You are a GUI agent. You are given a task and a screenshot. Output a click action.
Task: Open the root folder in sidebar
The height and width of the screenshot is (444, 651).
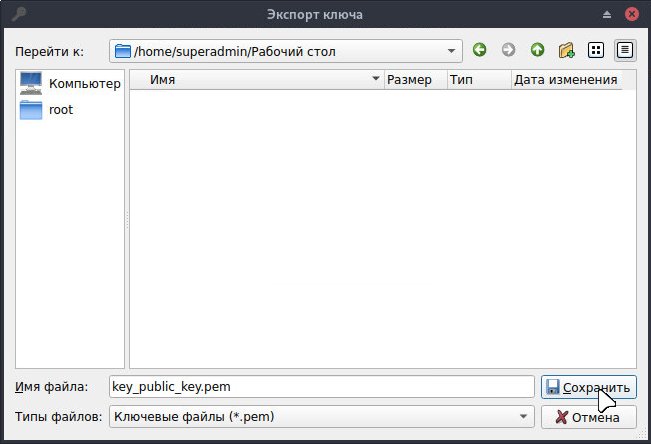60,109
